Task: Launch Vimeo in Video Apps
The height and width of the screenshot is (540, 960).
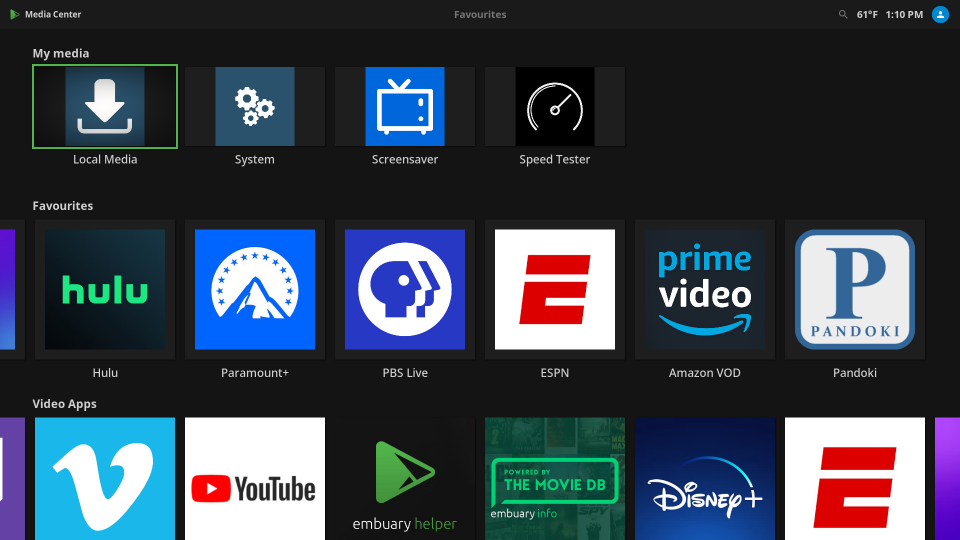Action: point(105,480)
